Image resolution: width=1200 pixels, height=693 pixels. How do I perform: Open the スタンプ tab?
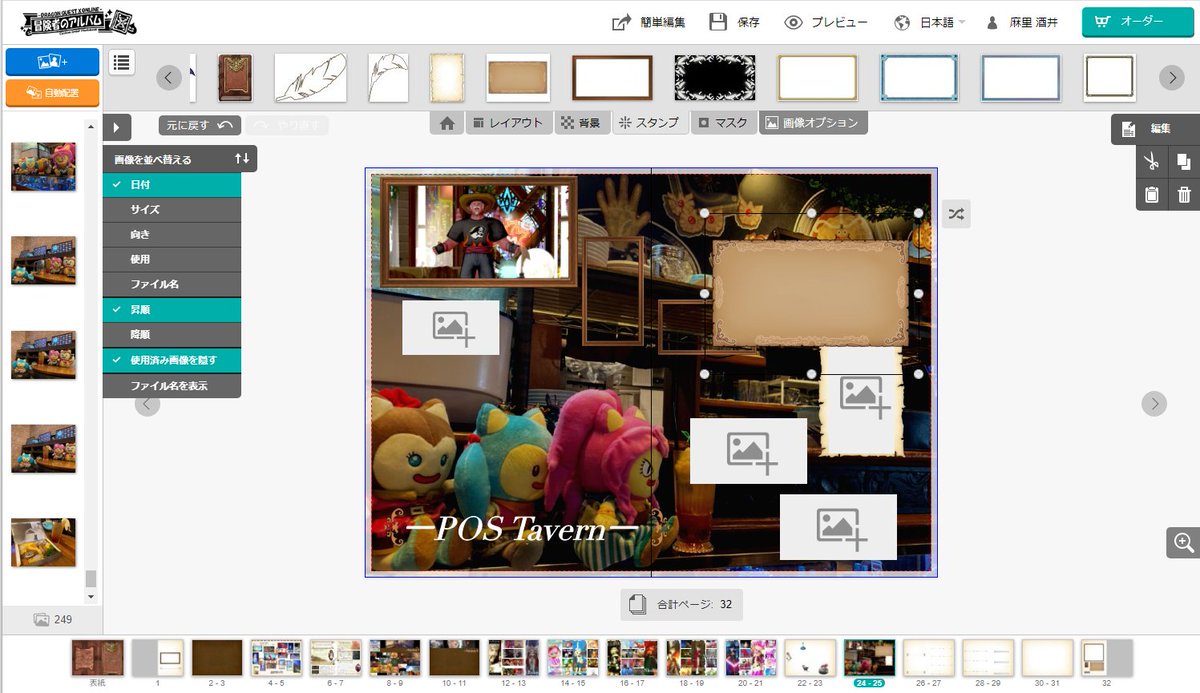(649, 123)
